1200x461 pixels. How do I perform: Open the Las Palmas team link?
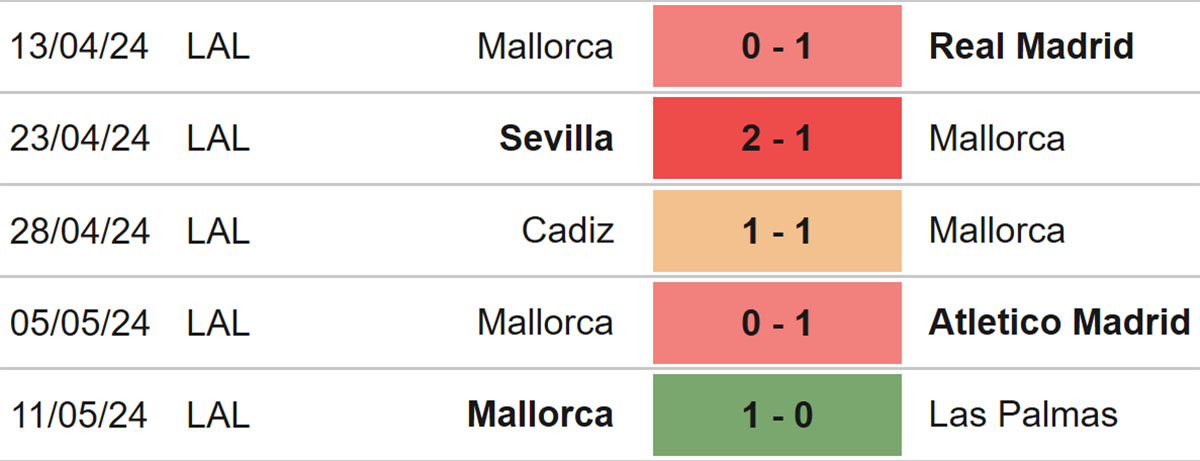(x=1023, y=414)
